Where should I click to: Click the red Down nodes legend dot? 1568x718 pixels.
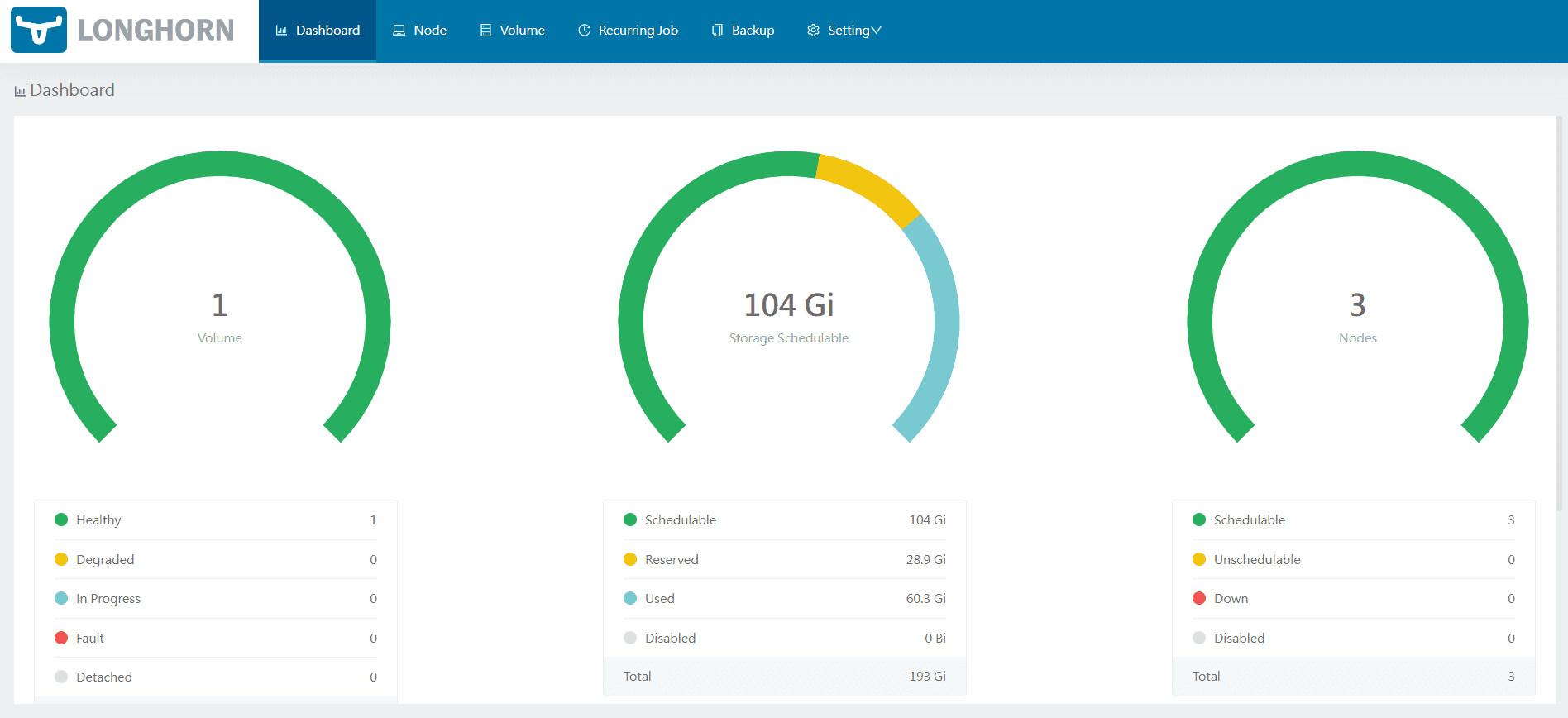(1199, 599)
